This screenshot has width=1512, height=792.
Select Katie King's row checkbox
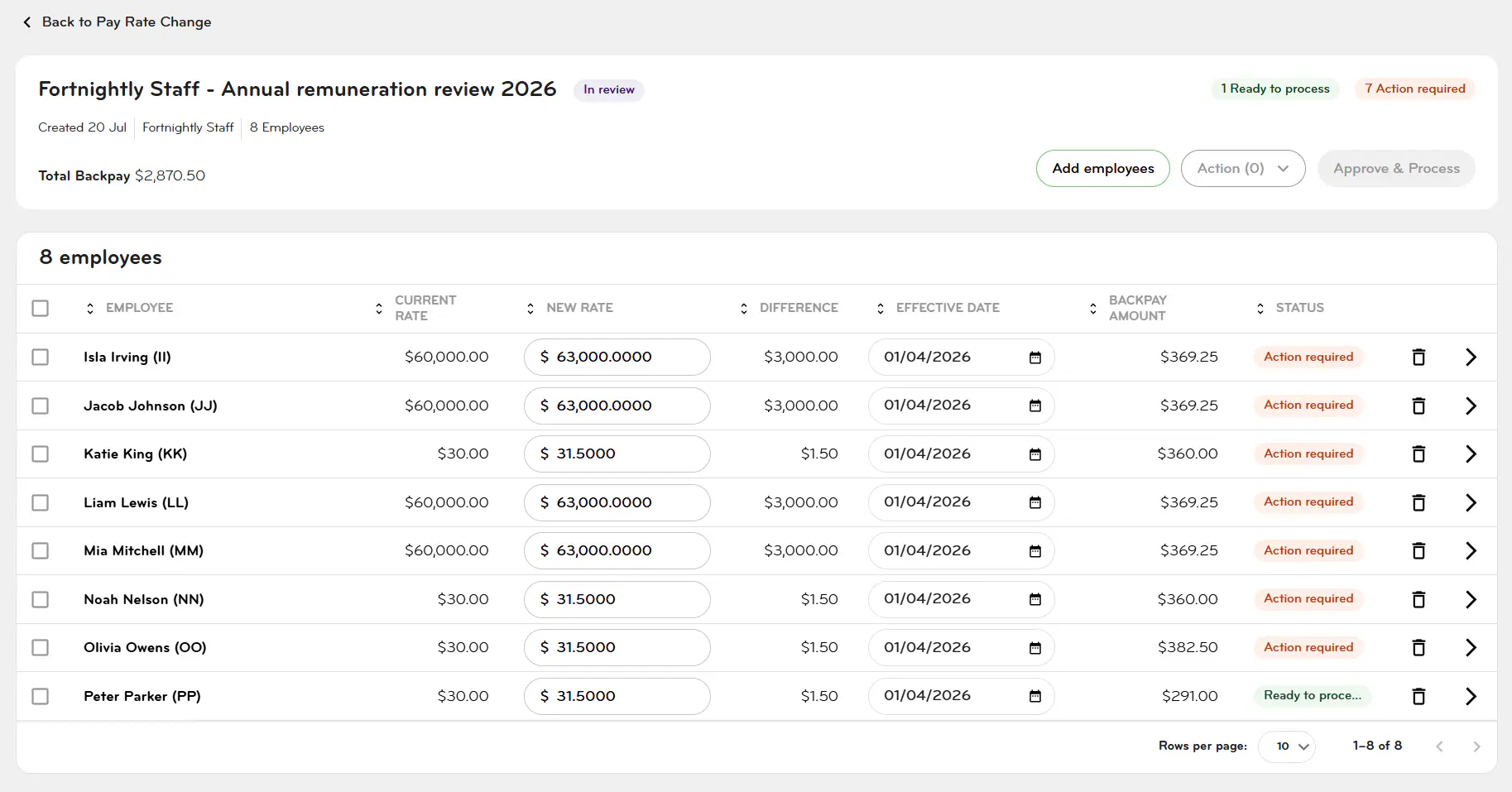coord(40,454)
